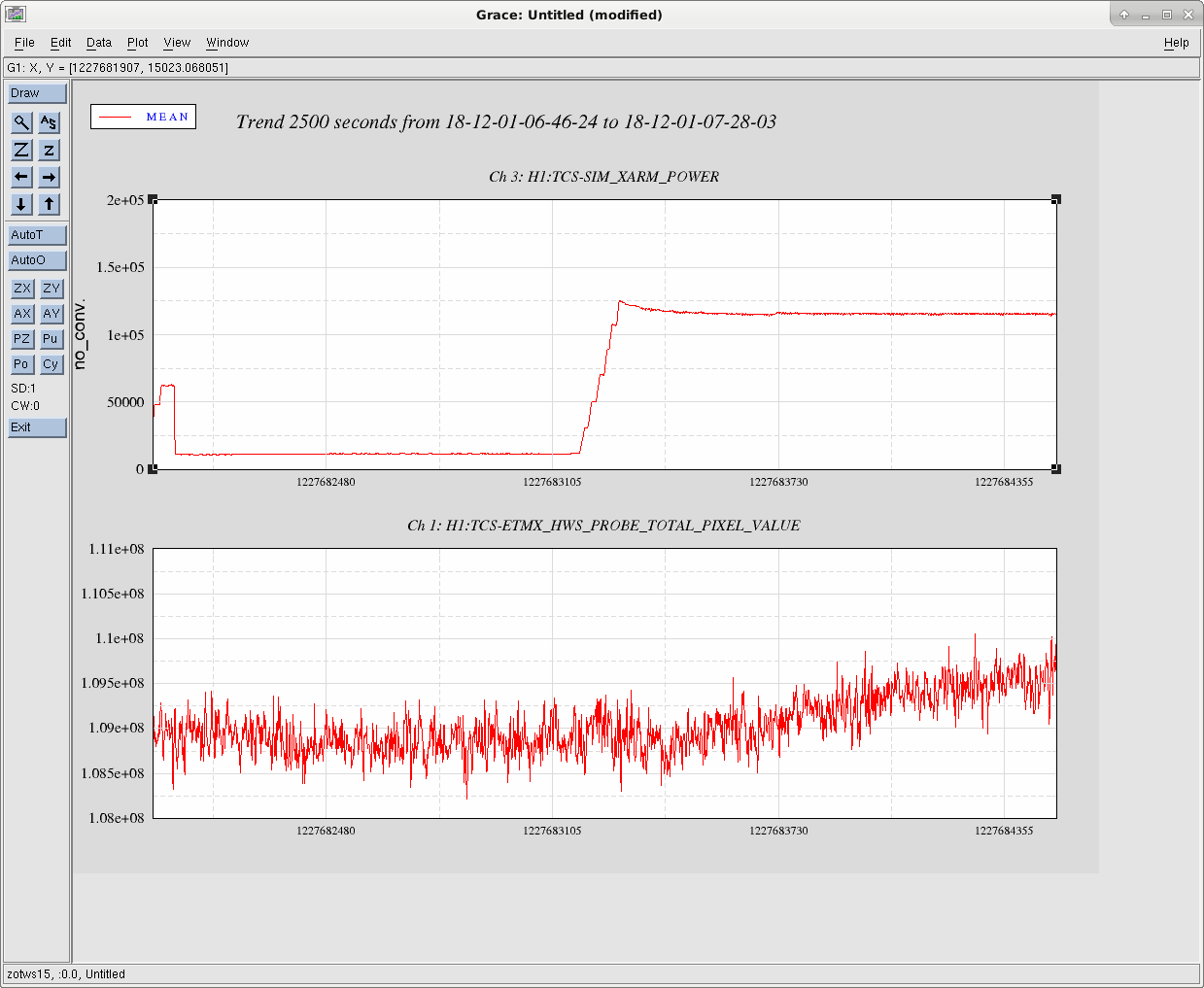
Task: Select the magnifier zoom tool
Action: coord(21,122)
